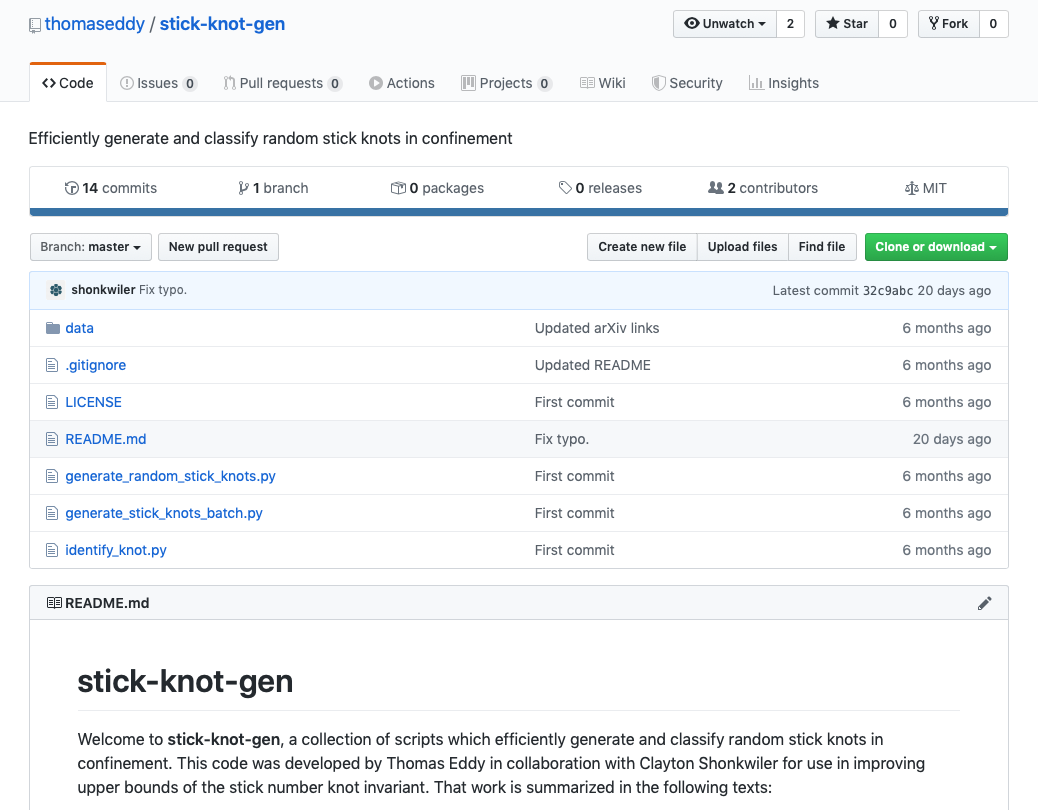View 0 releases
The image size is (1038, 810).
(x=600, y=188)
